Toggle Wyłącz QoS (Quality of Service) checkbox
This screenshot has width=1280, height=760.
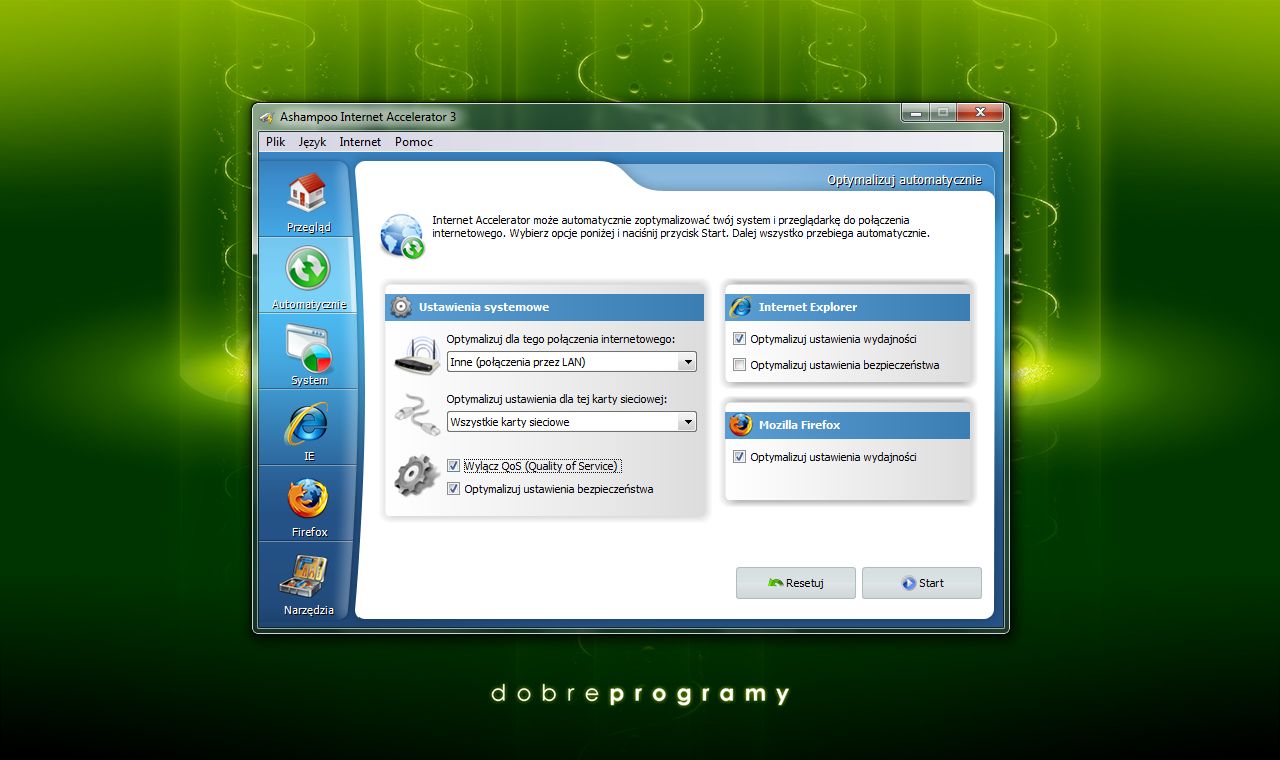454,466
